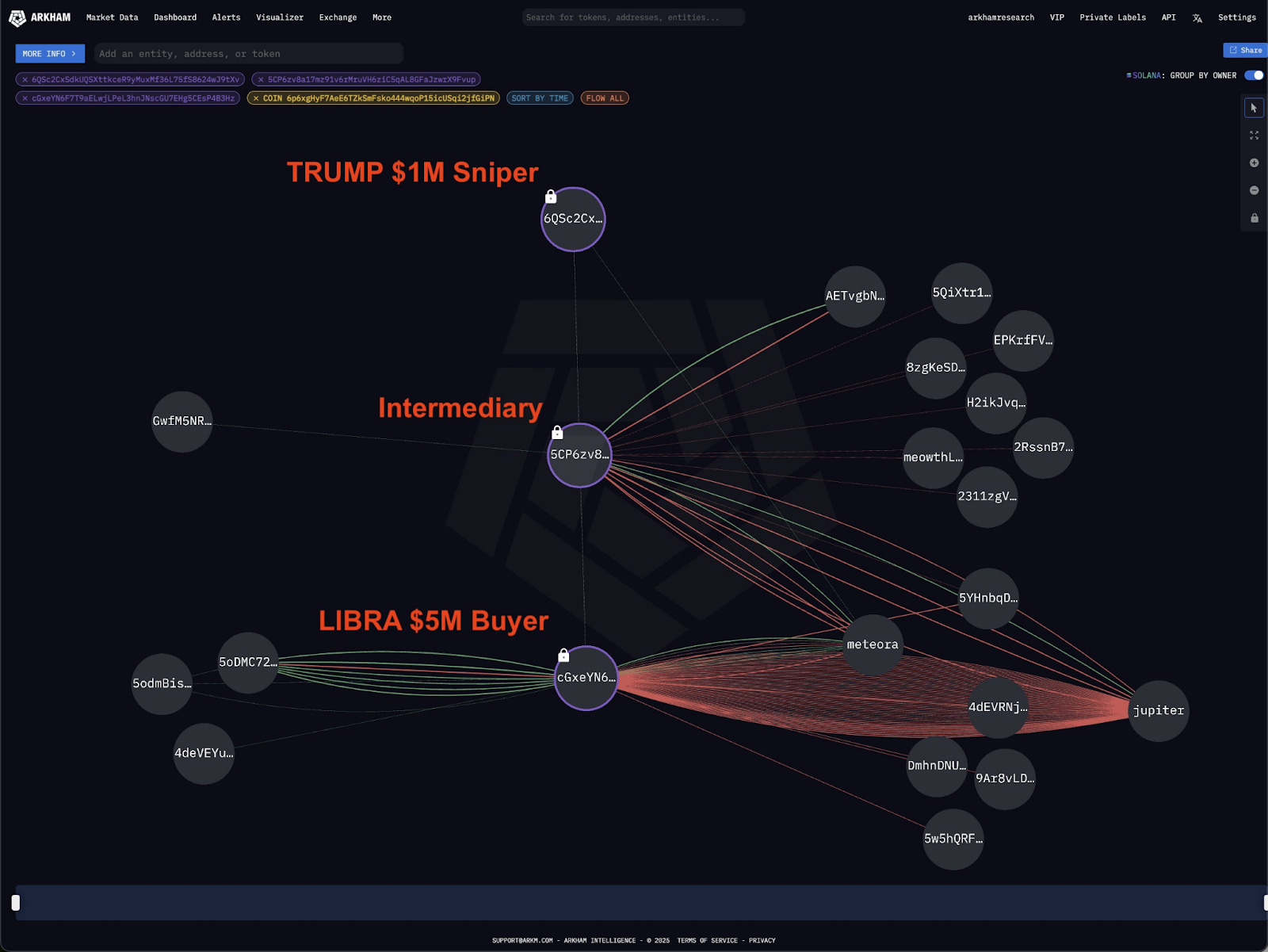This screenshot has width=1268, height=952.
Task: Open VIP page
Action: point(1056,17)
